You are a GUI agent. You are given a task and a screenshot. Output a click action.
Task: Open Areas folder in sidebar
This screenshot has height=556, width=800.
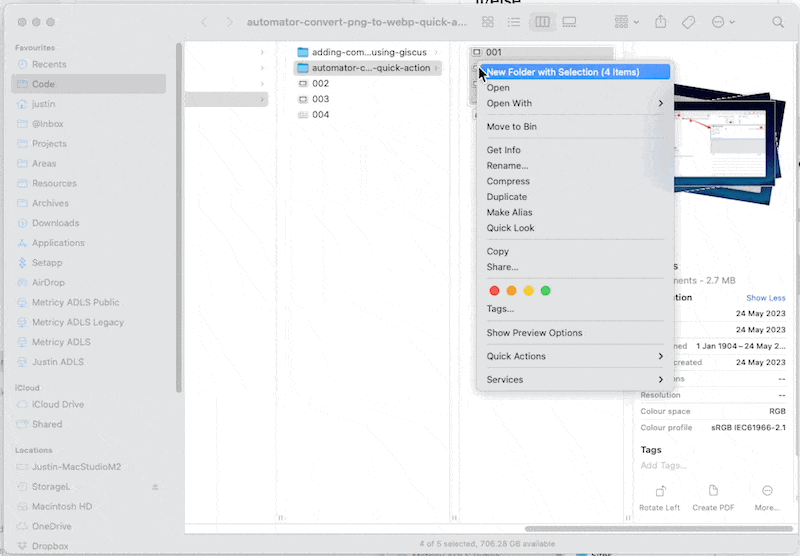pyautogui.click(x=89, y=164)
